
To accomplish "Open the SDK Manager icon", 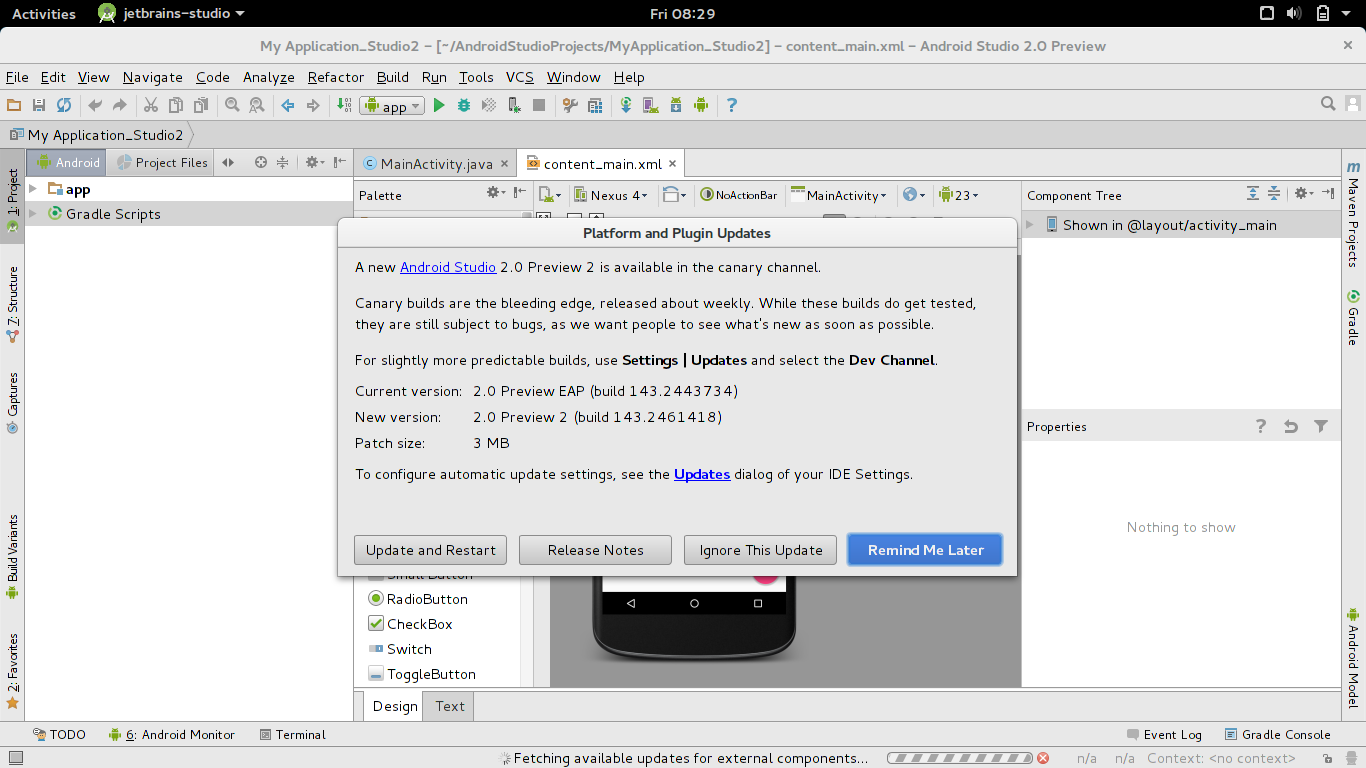I will [x=676, y=105].
